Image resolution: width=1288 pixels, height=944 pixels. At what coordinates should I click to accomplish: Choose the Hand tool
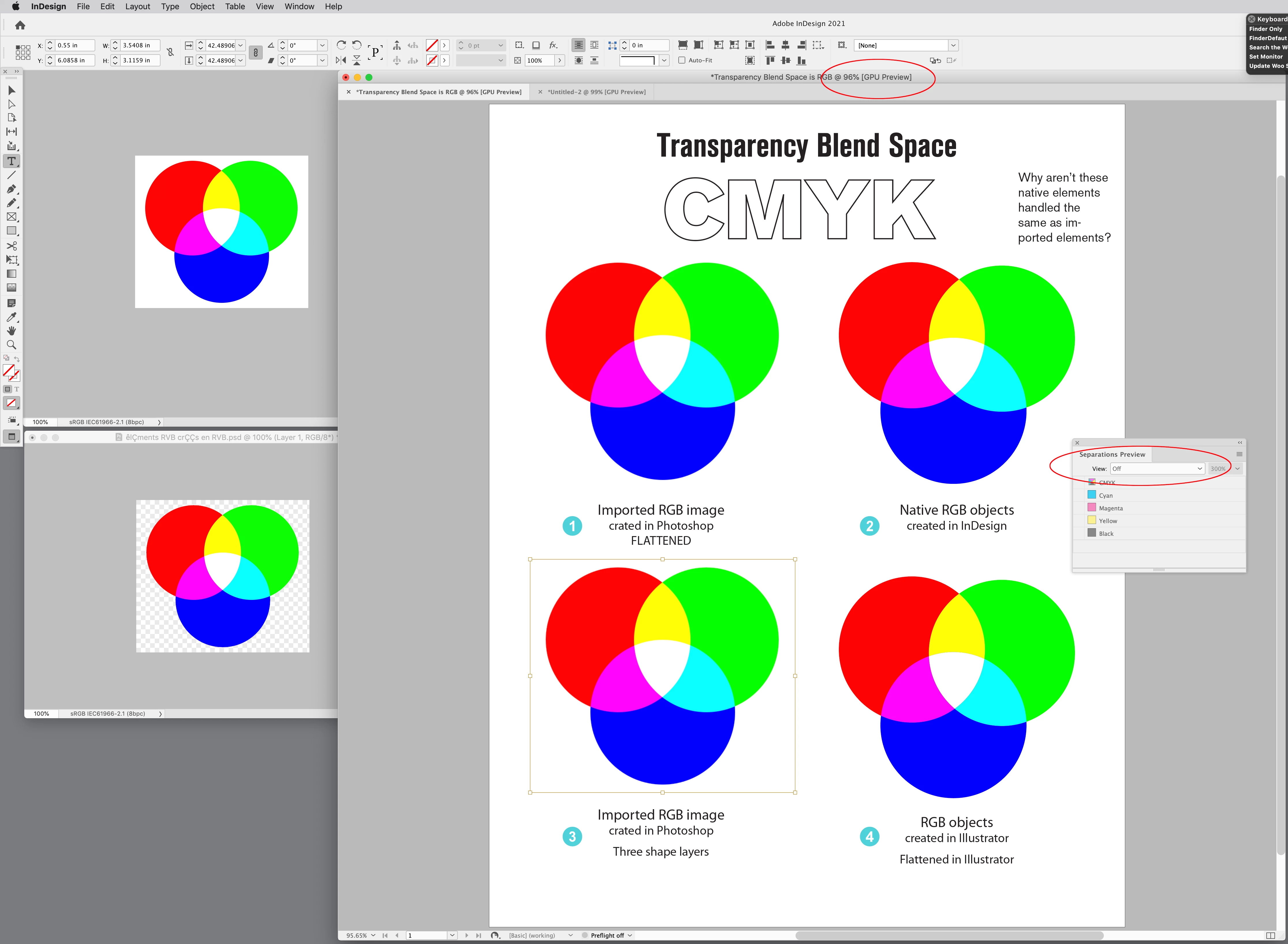pos(12,331)
